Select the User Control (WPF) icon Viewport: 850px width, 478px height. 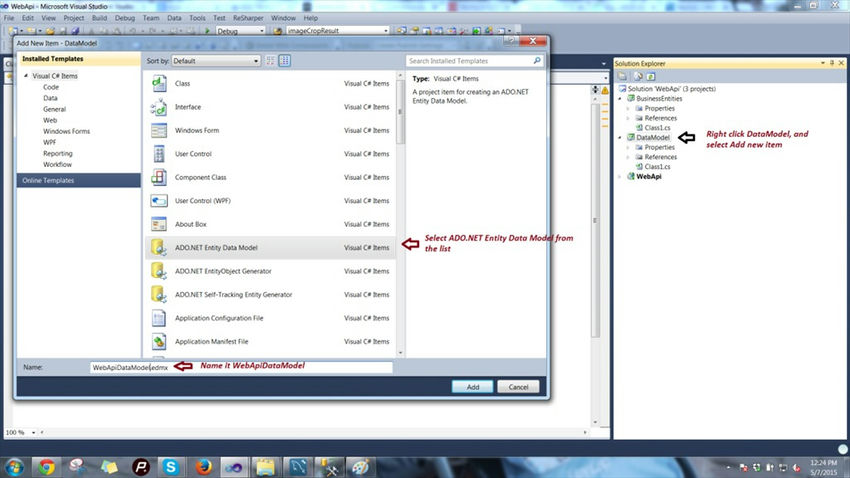159,201
